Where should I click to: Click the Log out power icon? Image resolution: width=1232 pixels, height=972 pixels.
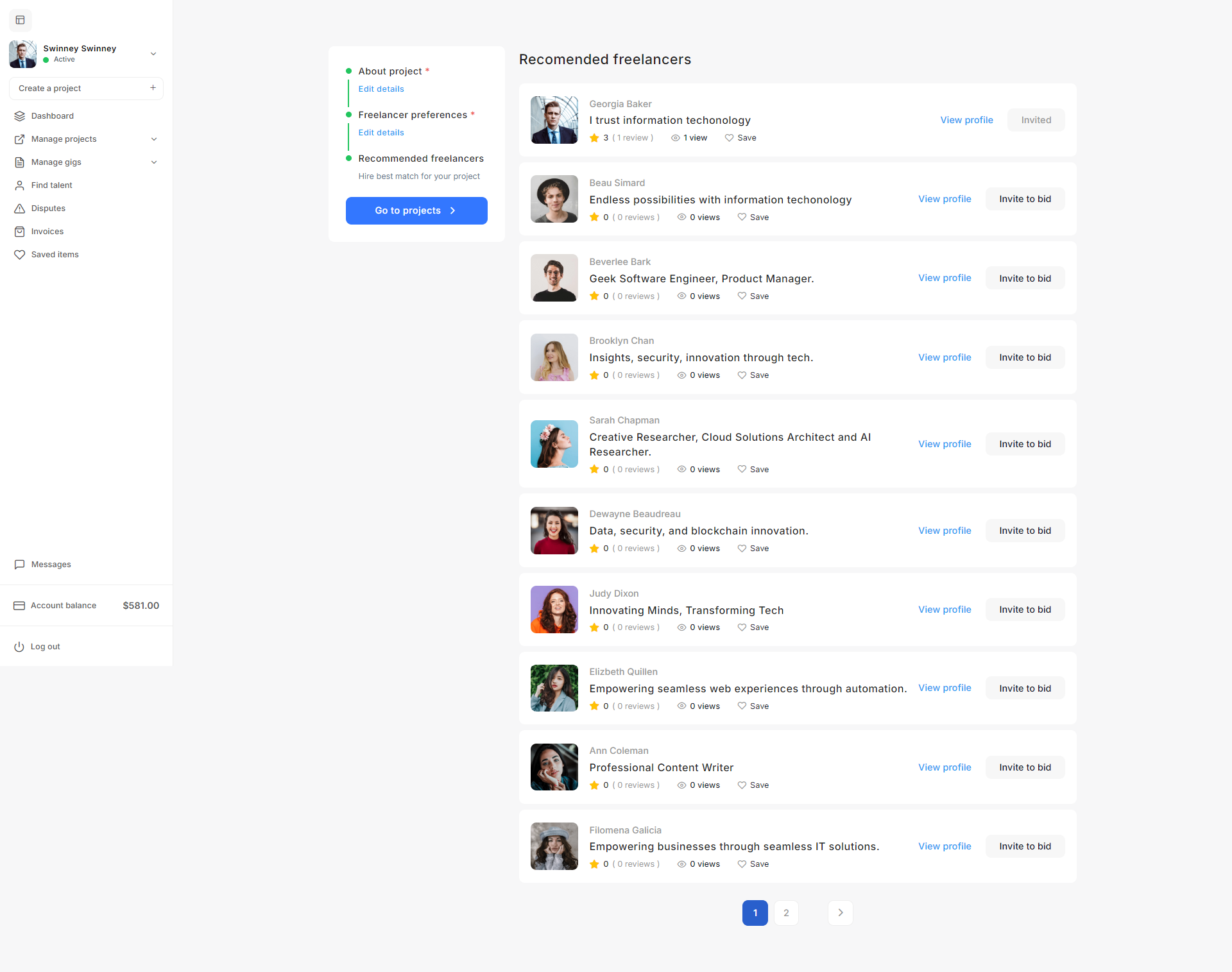tap(19, 647)
